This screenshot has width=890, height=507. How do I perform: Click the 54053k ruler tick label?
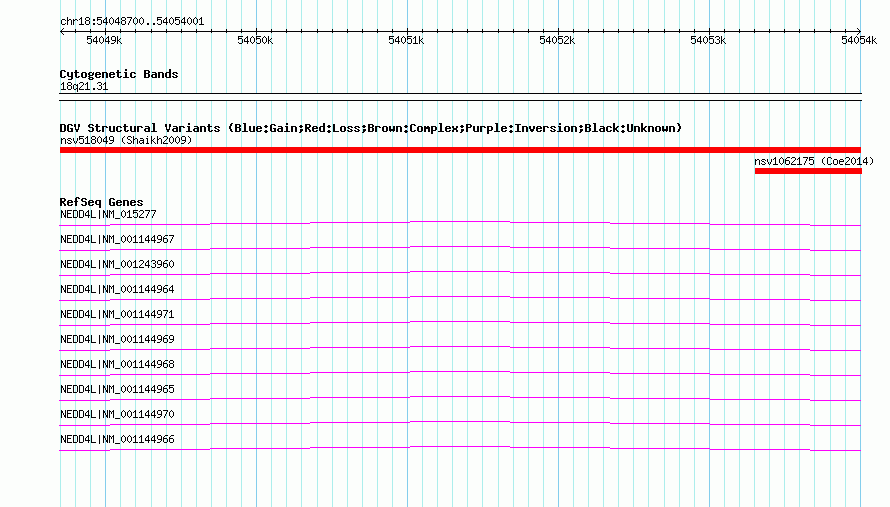click(x=708, y=40)
